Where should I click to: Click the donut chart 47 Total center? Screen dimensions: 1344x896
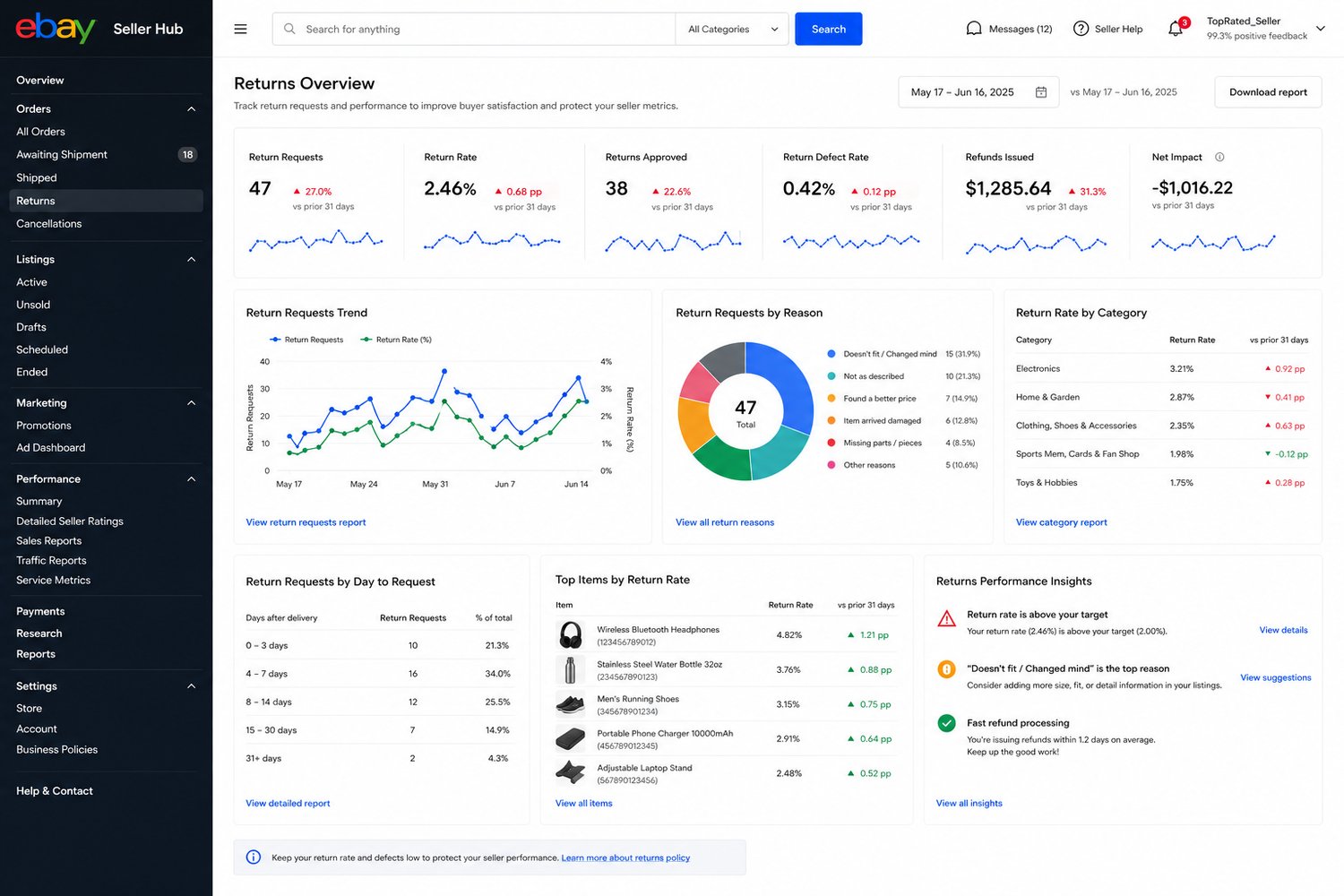coord(745,412)
